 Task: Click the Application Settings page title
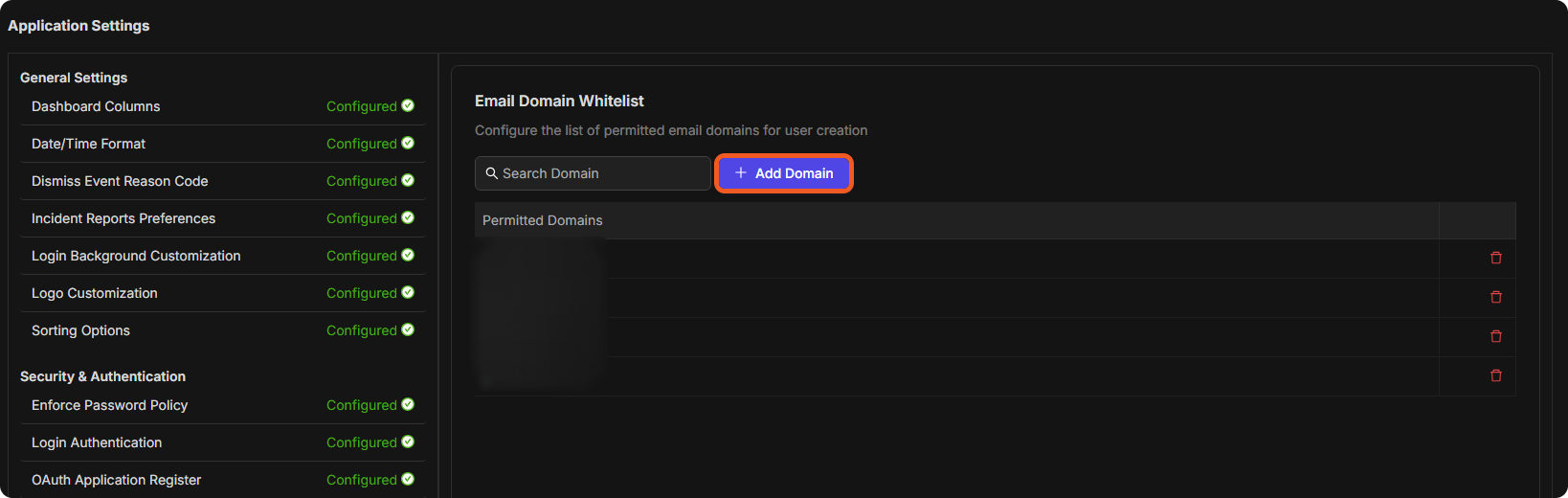tap(78, 26)
